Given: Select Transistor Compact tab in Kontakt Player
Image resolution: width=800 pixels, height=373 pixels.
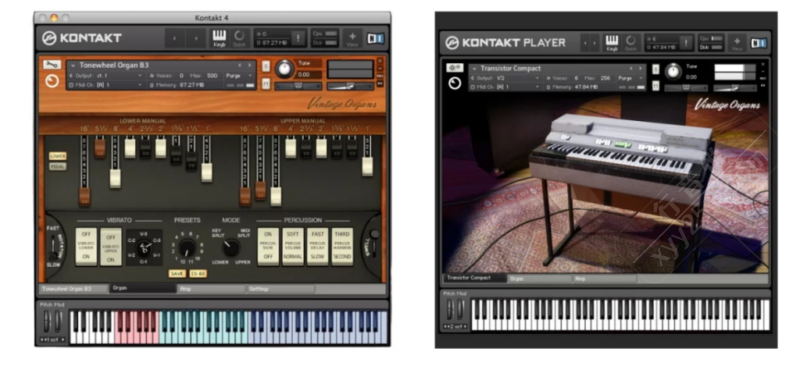Looking at the screenshot, I should tap(474, 278).
